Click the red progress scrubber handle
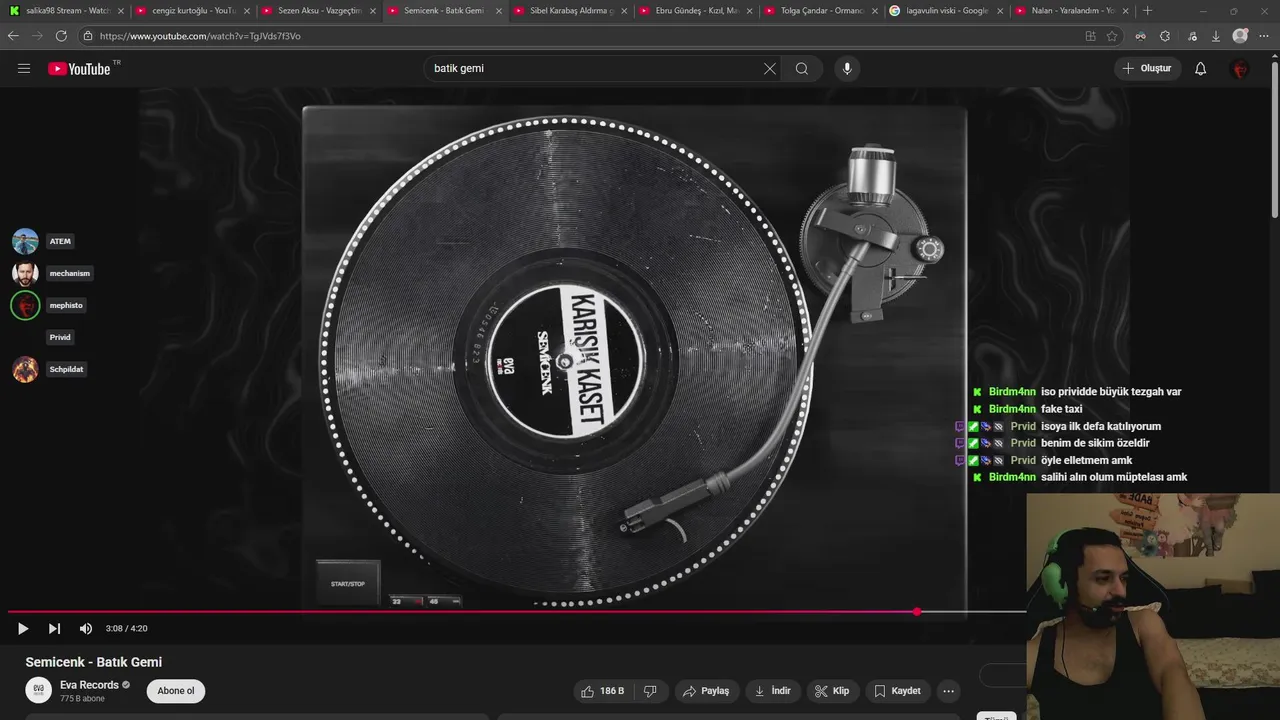The image size is (1280, 720). pos(917,611)
